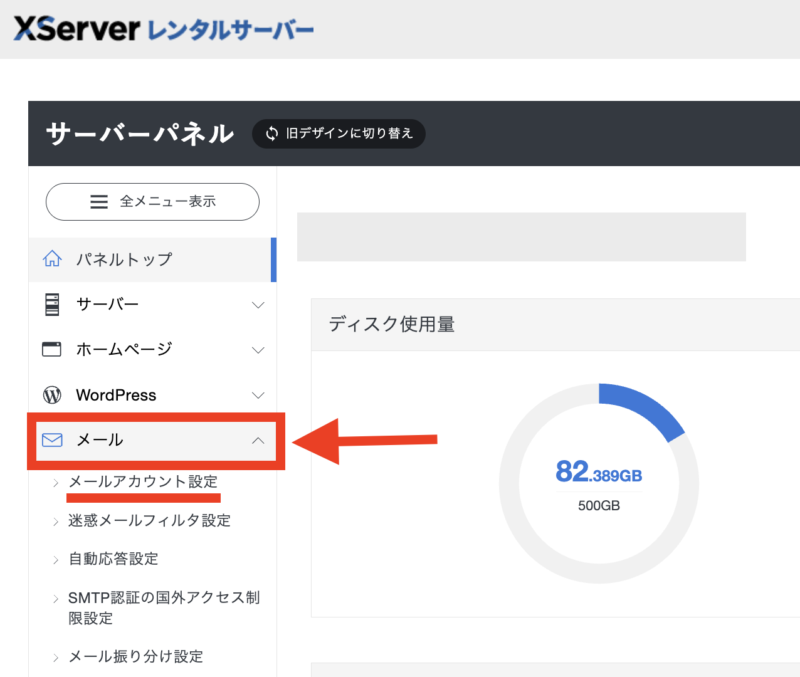Expand the WordPress menu chevron
800x677 pixels.
tap(258, 395)
